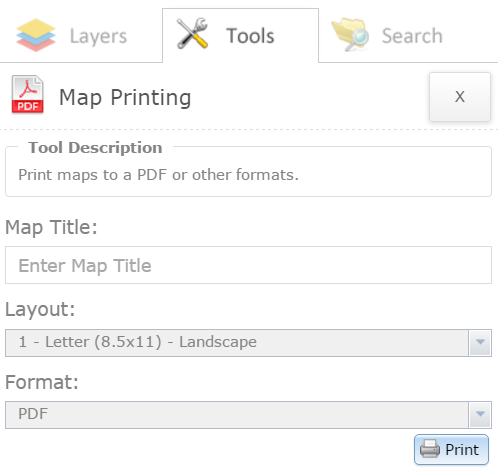This screenshot has height=472, width=500.
Task: Click the Tool Description legend text
Action: (95, 148)
